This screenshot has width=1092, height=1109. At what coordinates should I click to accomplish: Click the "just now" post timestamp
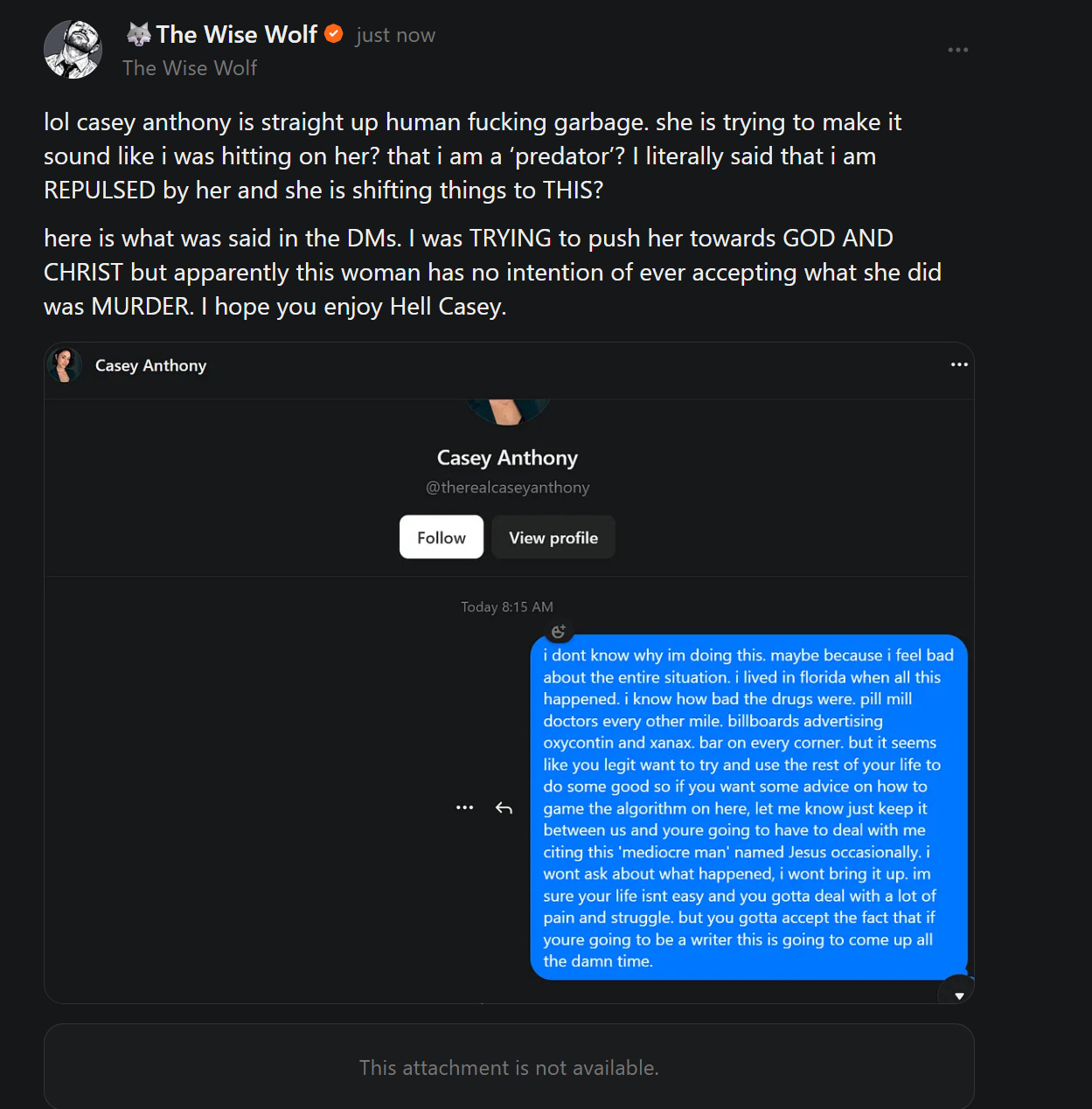point(395,35)
